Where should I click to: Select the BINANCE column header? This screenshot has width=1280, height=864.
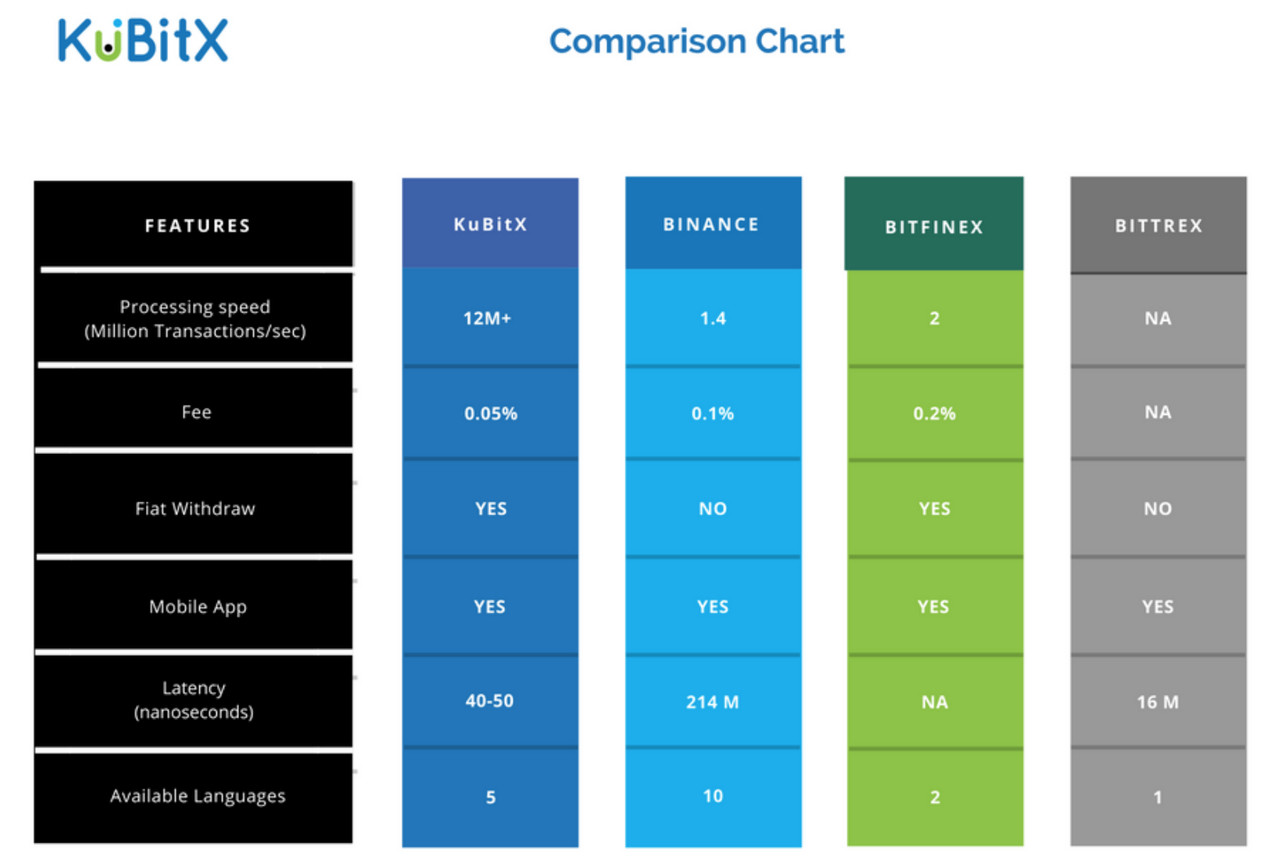point(712,224)
